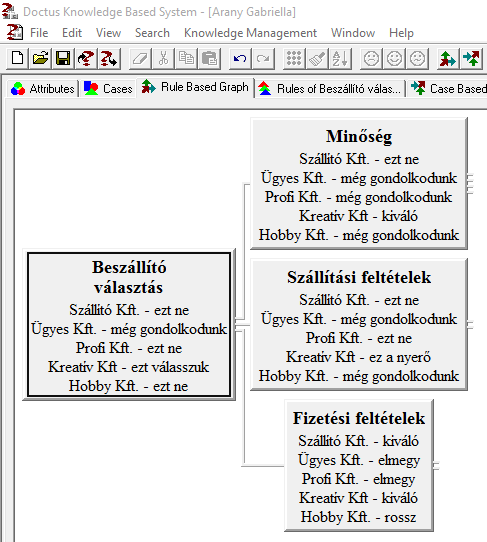The width and height of the screenshot is (487, 542).
Task: Click the Redo arrow icon
Action: [x=263, y=58]
